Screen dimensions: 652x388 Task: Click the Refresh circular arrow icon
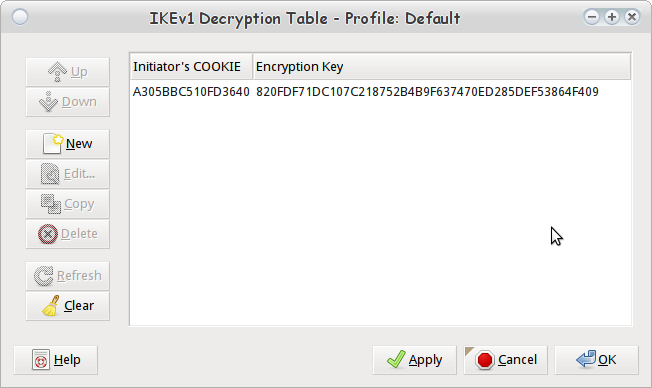click(x=44, y=276)
